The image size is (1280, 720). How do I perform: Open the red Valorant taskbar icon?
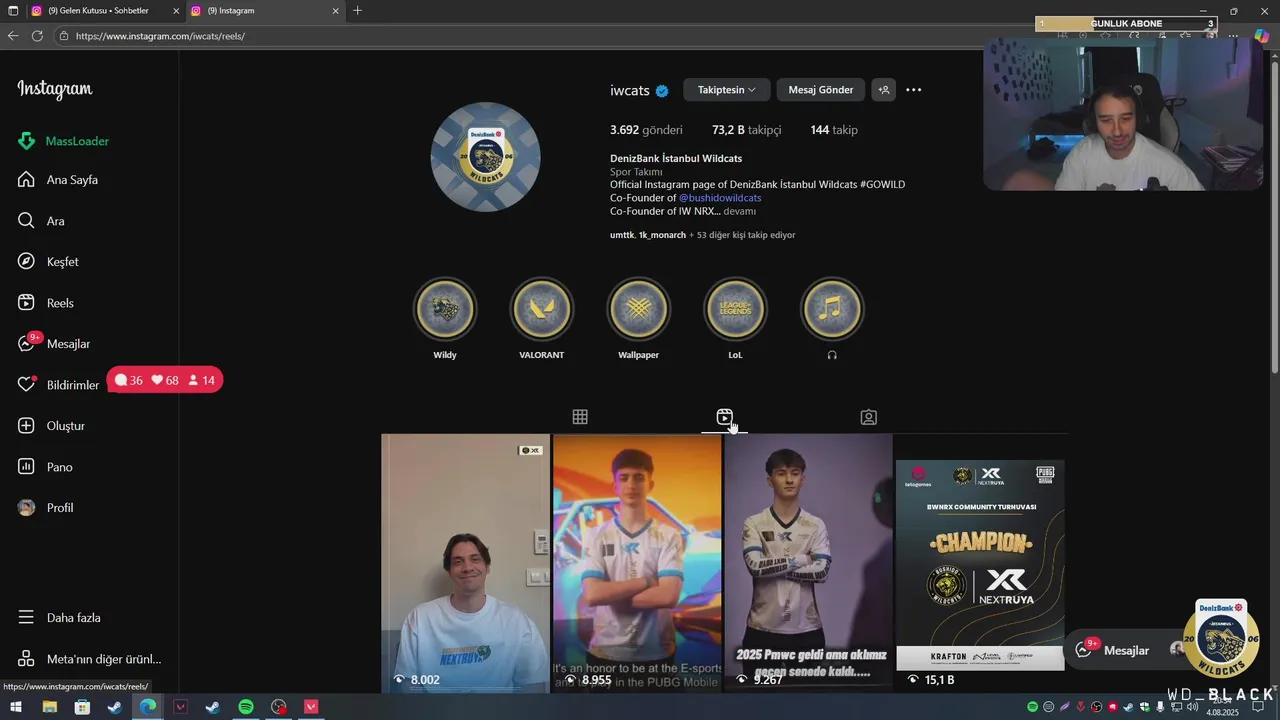coord(311,707)
